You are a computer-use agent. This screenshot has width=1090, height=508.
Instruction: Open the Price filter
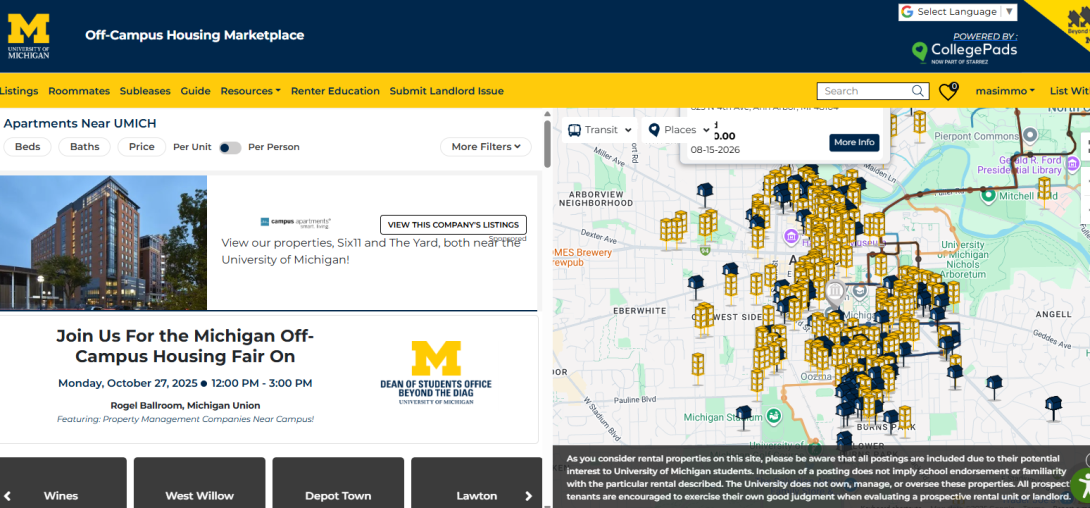142,147
